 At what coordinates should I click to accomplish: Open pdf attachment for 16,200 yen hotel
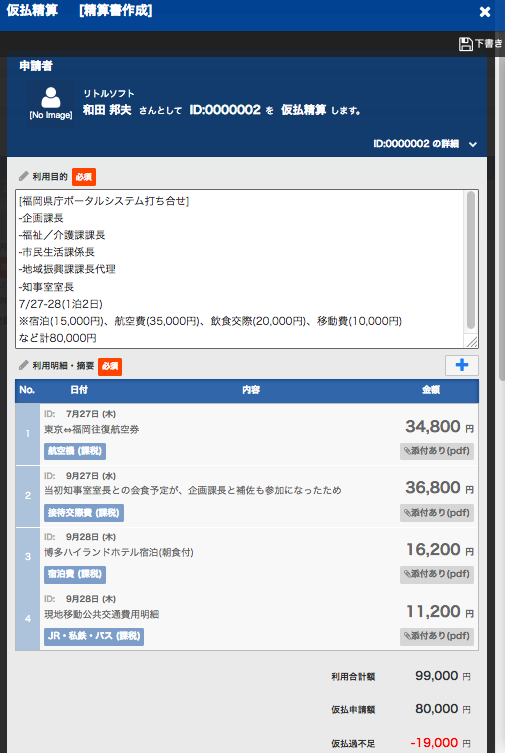[437, 574]
